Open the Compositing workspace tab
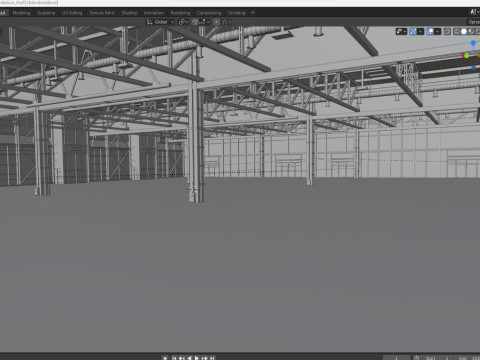The width and height of the screenshot is (480, 360). point(209,13)
